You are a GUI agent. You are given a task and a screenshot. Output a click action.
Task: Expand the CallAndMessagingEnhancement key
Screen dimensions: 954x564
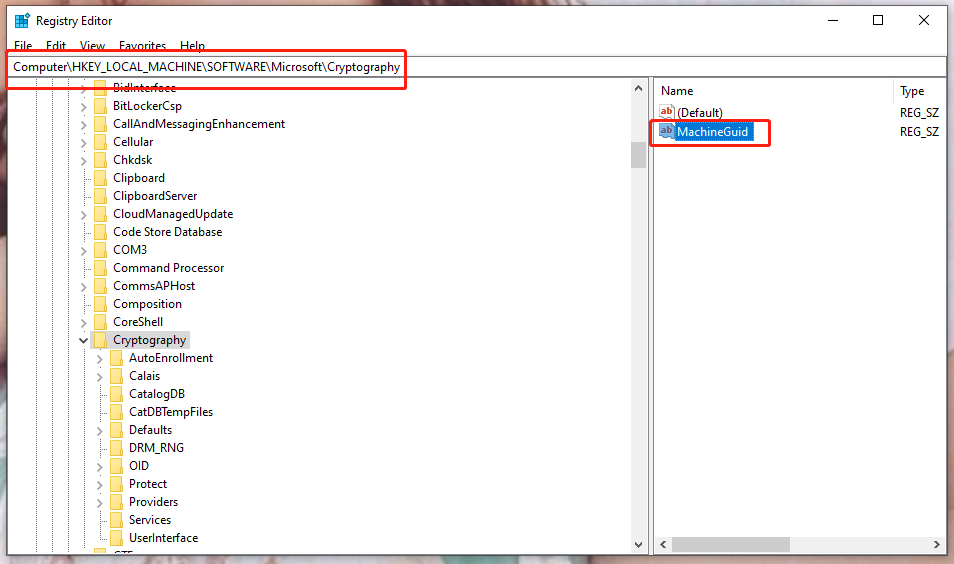(83, 125)
